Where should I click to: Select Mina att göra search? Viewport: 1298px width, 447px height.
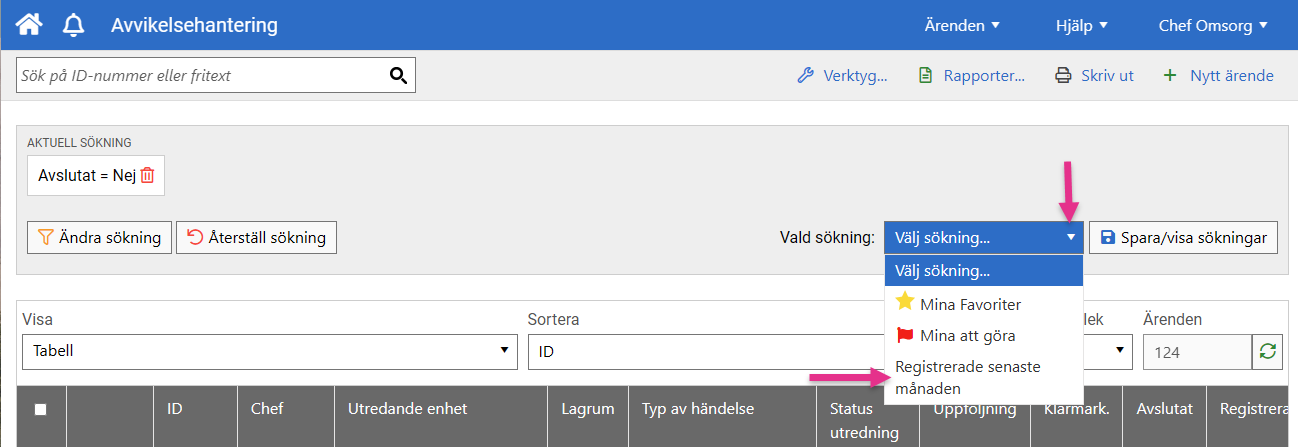[x=983, y=336]
